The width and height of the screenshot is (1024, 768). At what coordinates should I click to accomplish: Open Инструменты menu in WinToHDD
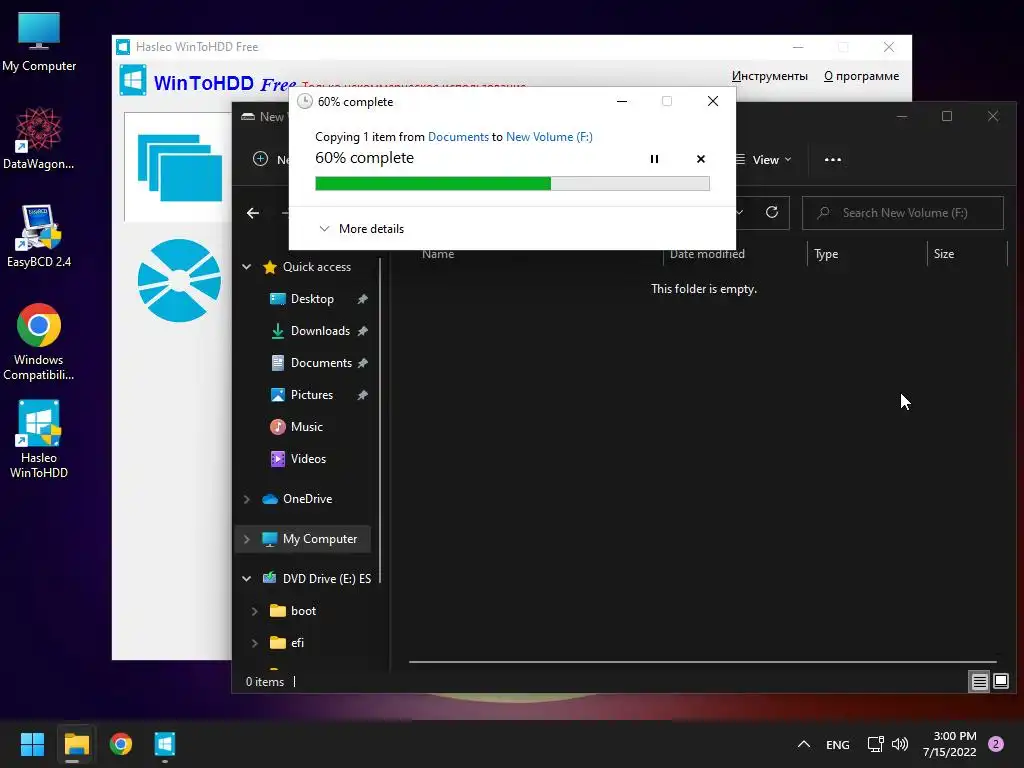coord(769,76)
